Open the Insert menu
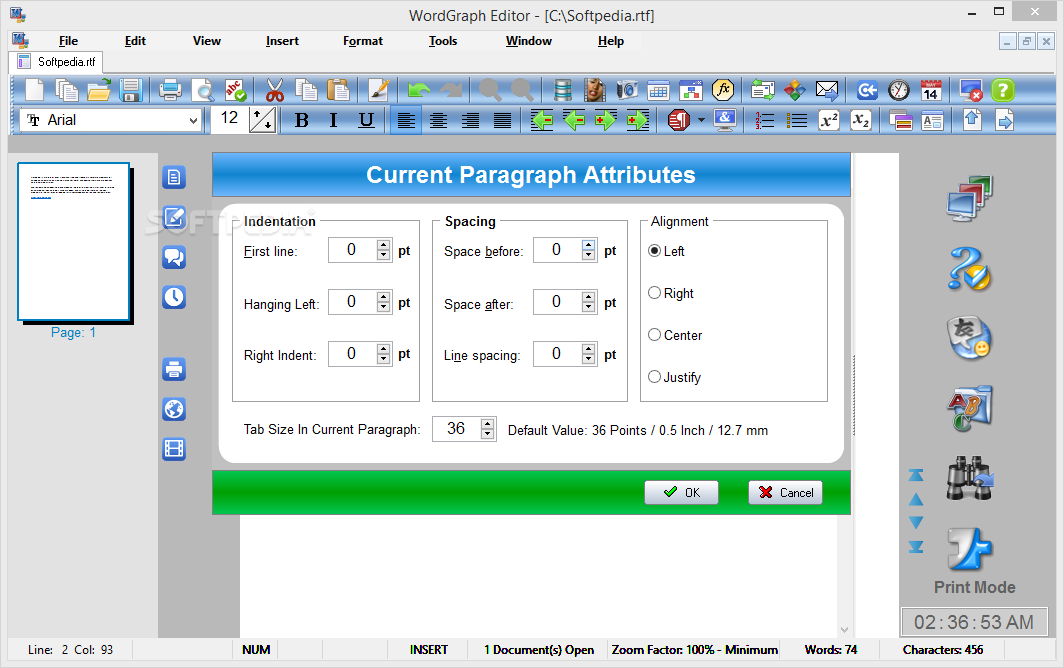 click(x=282, y=41)
